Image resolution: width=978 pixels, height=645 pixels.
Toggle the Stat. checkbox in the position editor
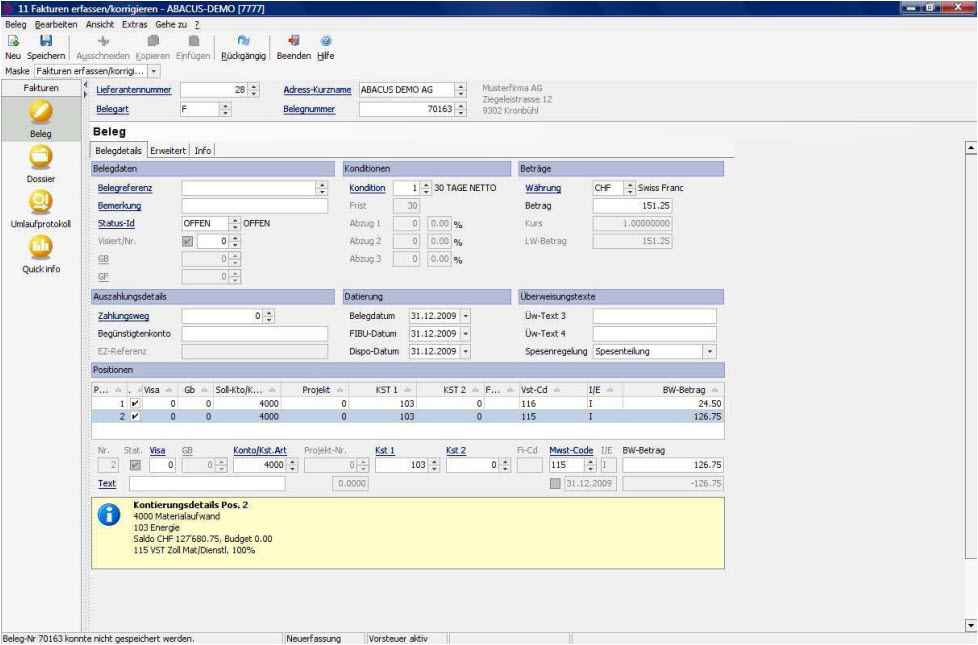coord(135,465)
